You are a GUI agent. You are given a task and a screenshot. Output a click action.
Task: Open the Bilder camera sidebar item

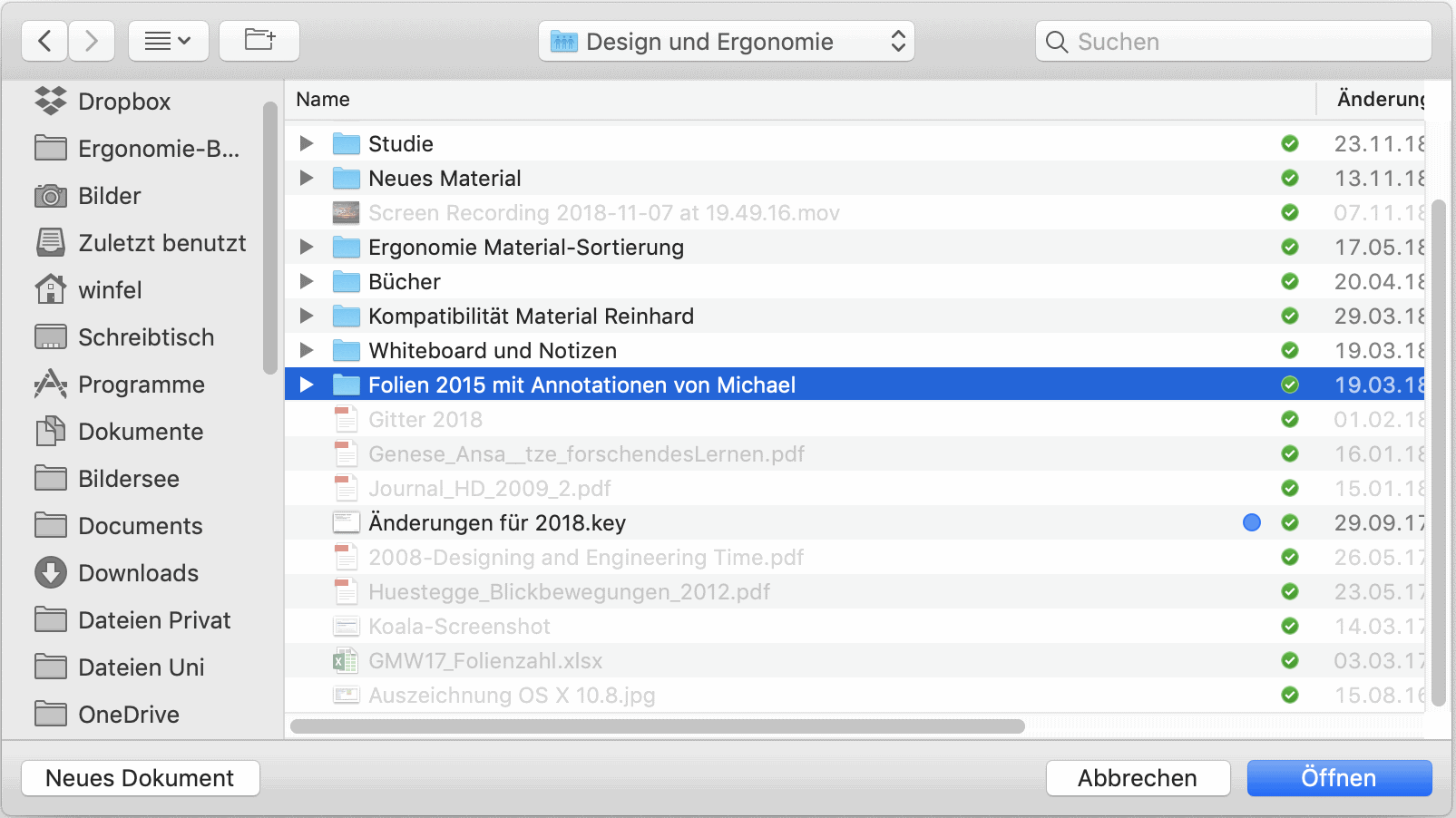[x=109, y=196]
